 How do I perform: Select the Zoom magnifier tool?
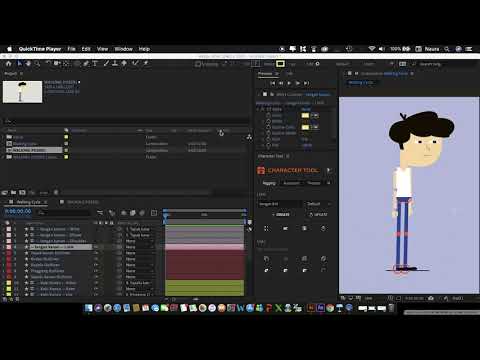tap(37, 63)
